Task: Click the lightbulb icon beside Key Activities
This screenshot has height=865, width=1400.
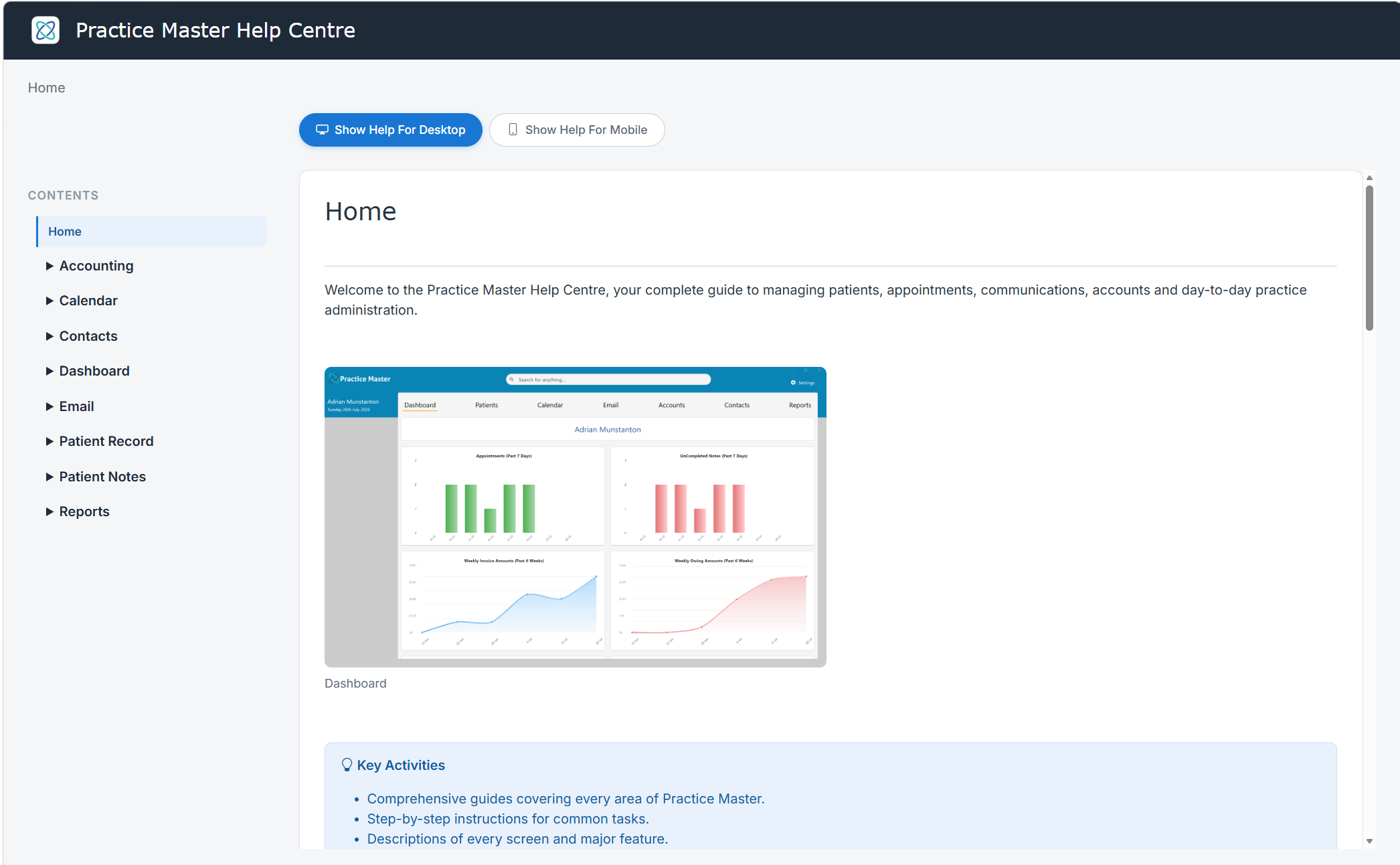Action: [x=347, y=765]
